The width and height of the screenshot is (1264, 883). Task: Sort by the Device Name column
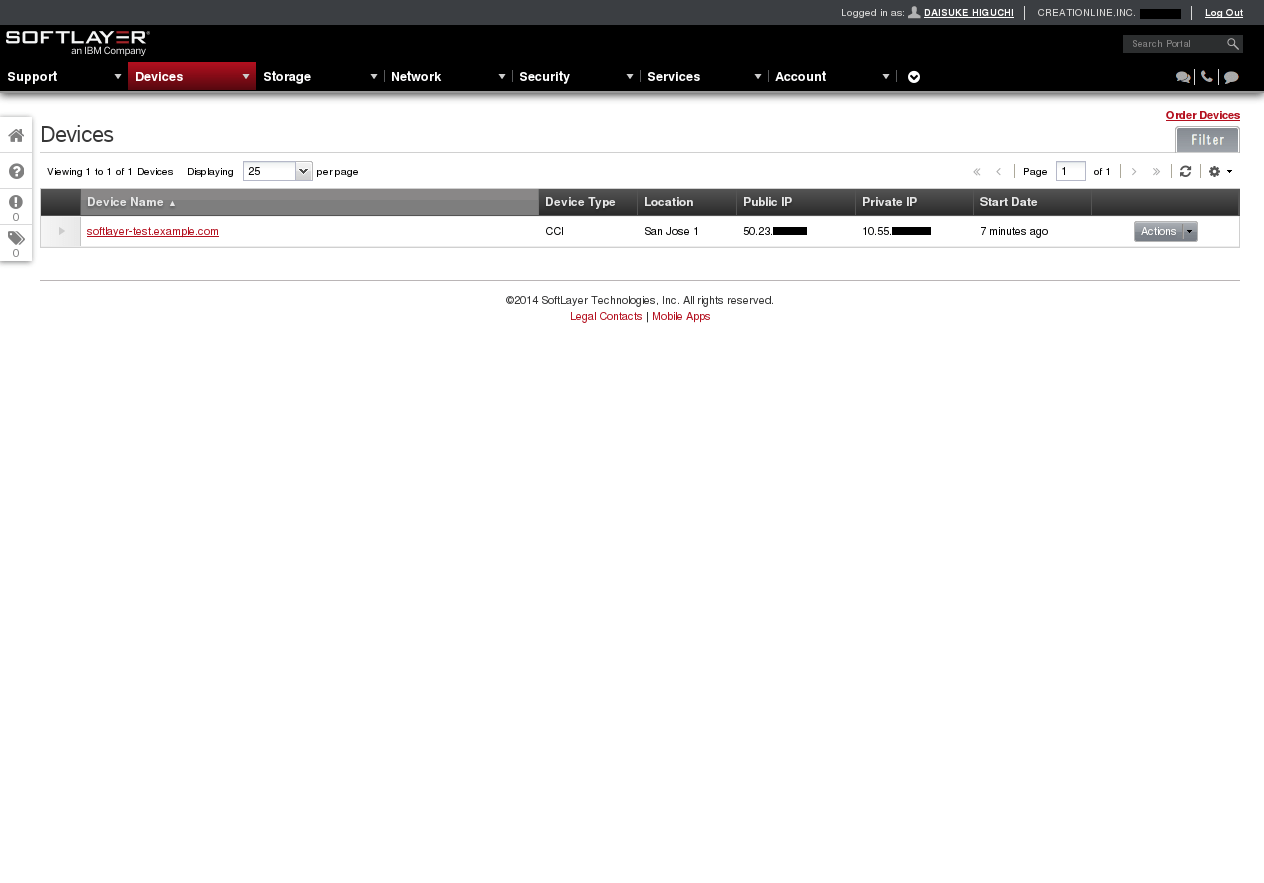click(x=310, y=202)
